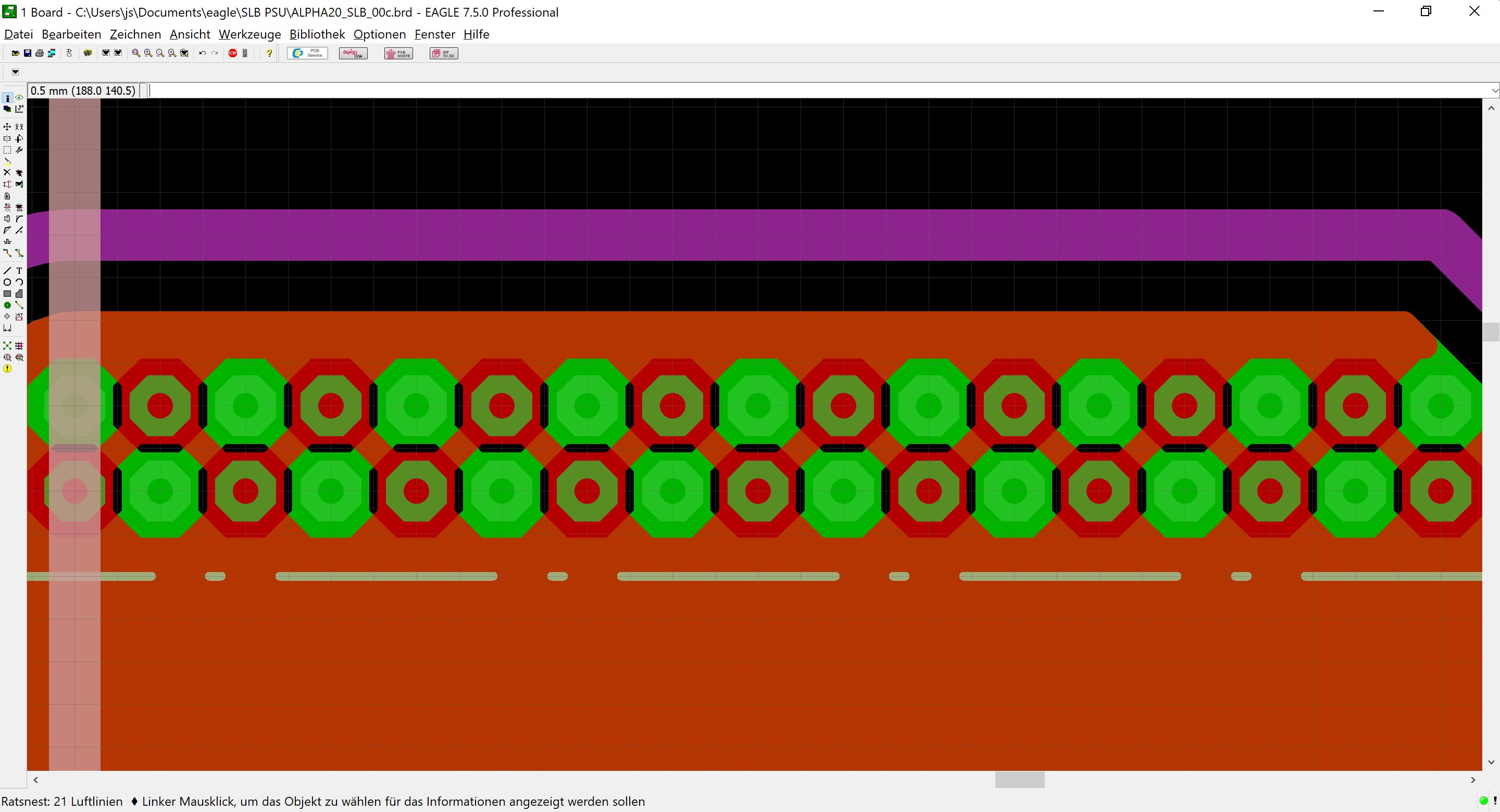Open the CAM processor icon
Screen dimensions: 1500x812
point(52,54)
